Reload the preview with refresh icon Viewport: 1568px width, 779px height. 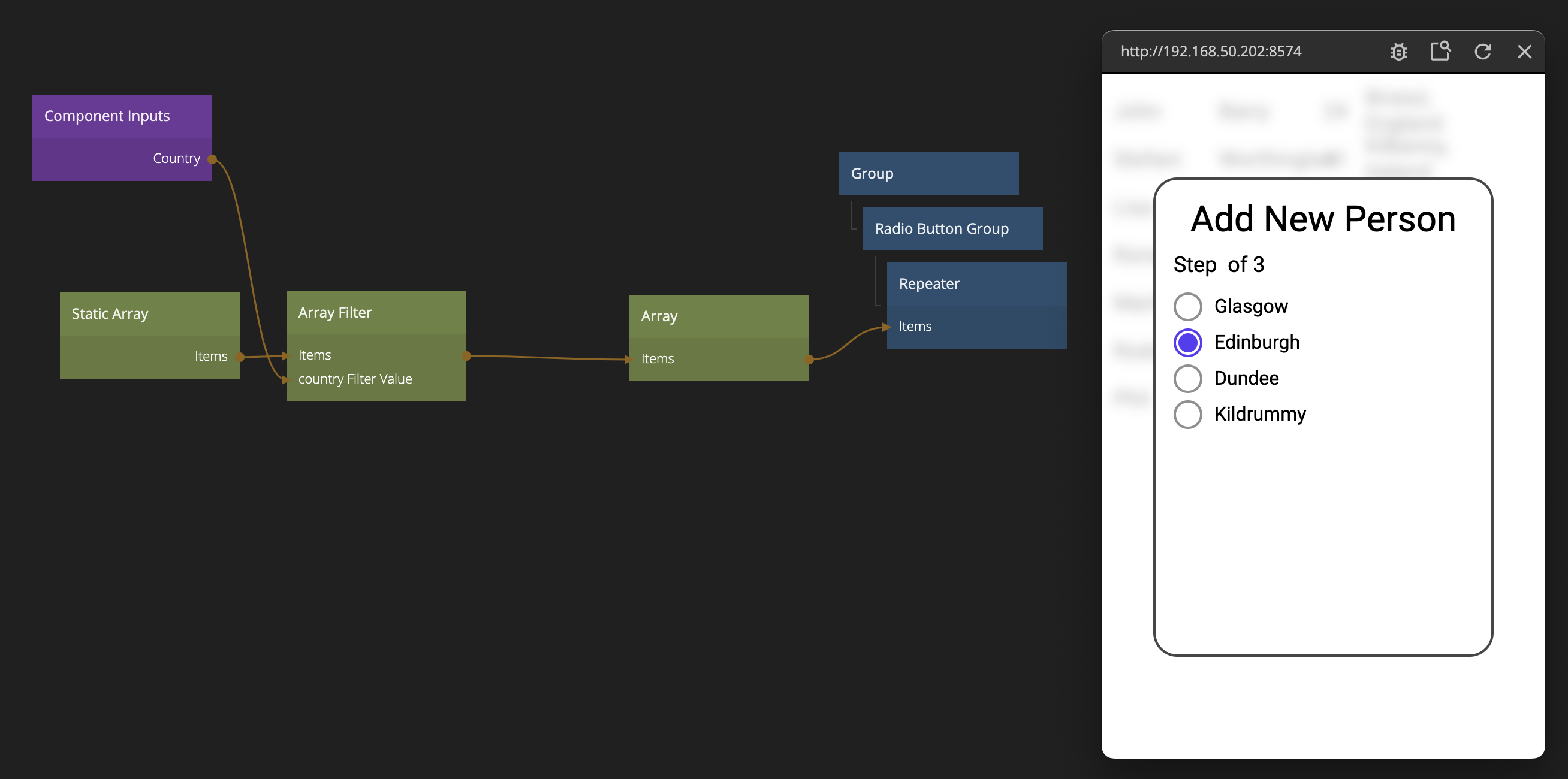[x=1482, y=52]
